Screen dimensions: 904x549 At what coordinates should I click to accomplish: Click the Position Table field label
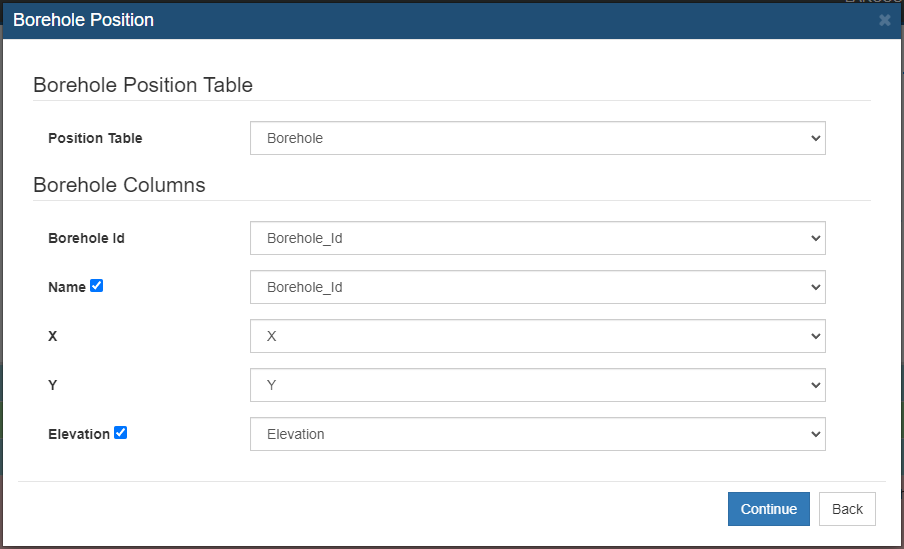pyautogui.click(x=95, y=138)
